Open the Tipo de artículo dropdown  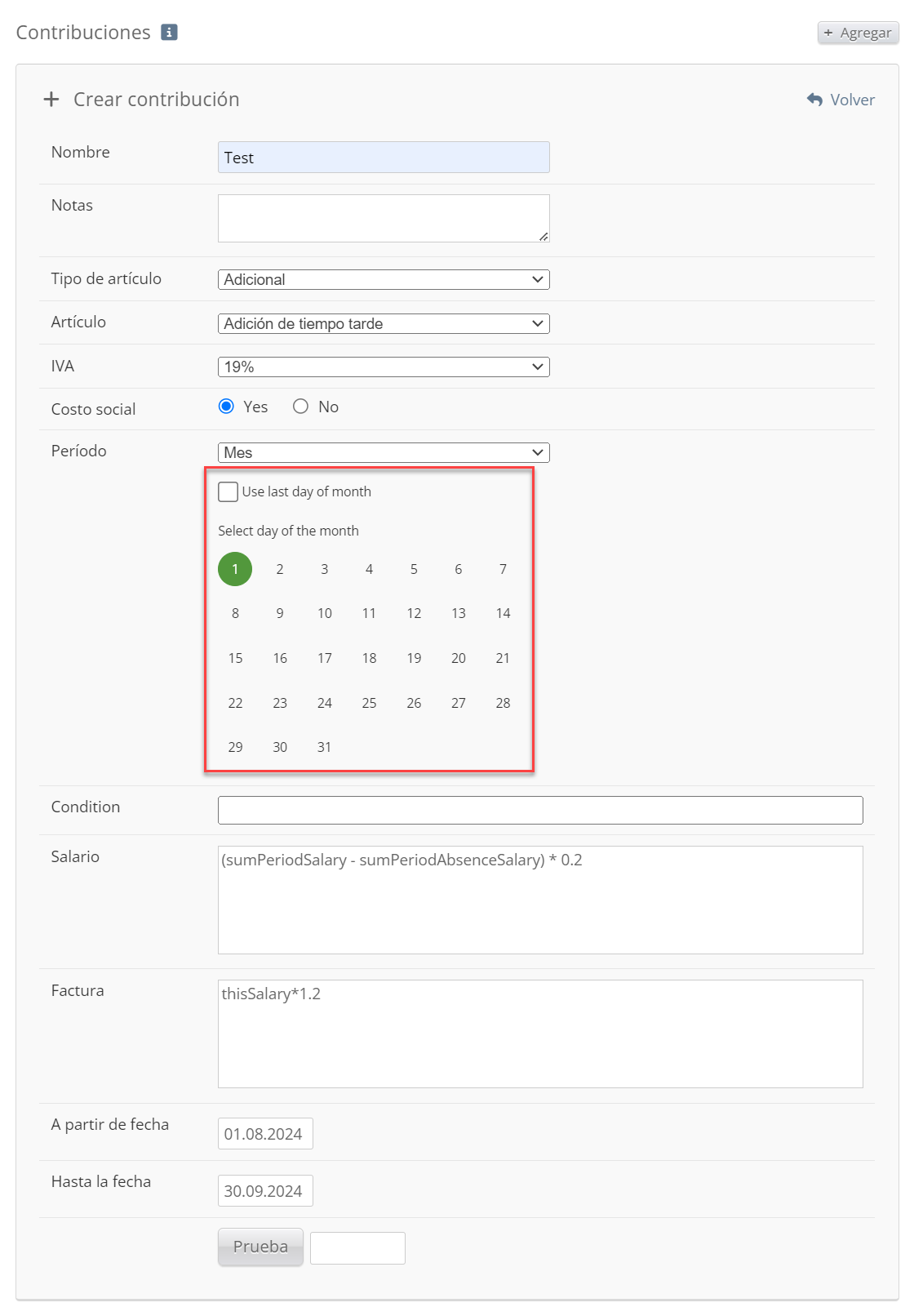click(384, 279)
